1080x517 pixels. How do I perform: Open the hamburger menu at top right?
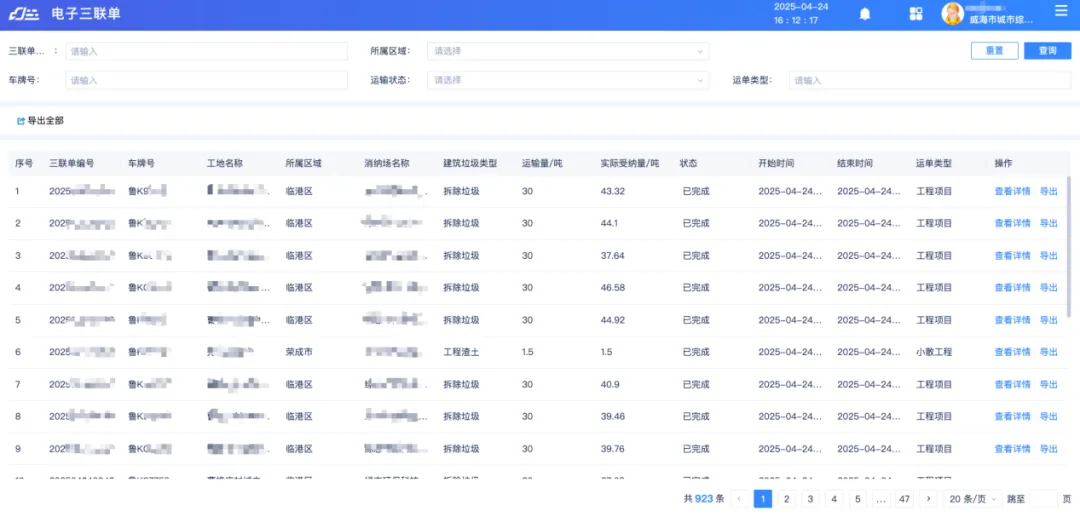click(x=1061, y=11)
